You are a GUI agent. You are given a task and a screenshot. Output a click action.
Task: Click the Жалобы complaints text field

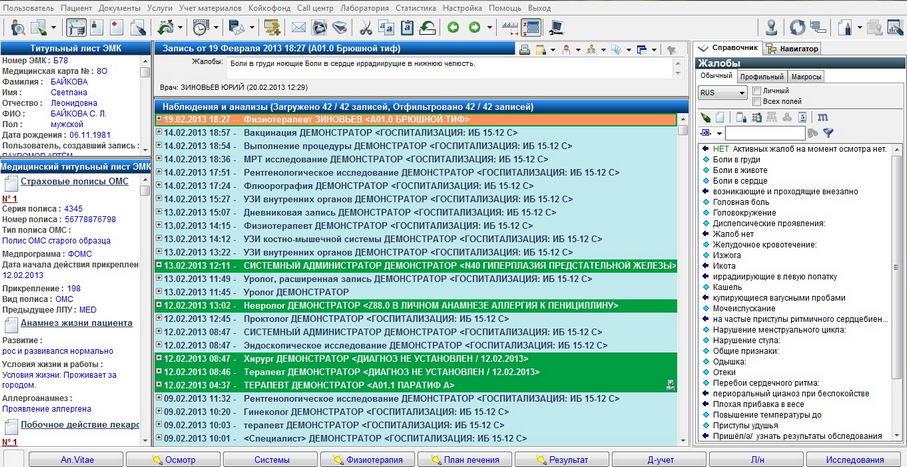click(x=449, y=67)
